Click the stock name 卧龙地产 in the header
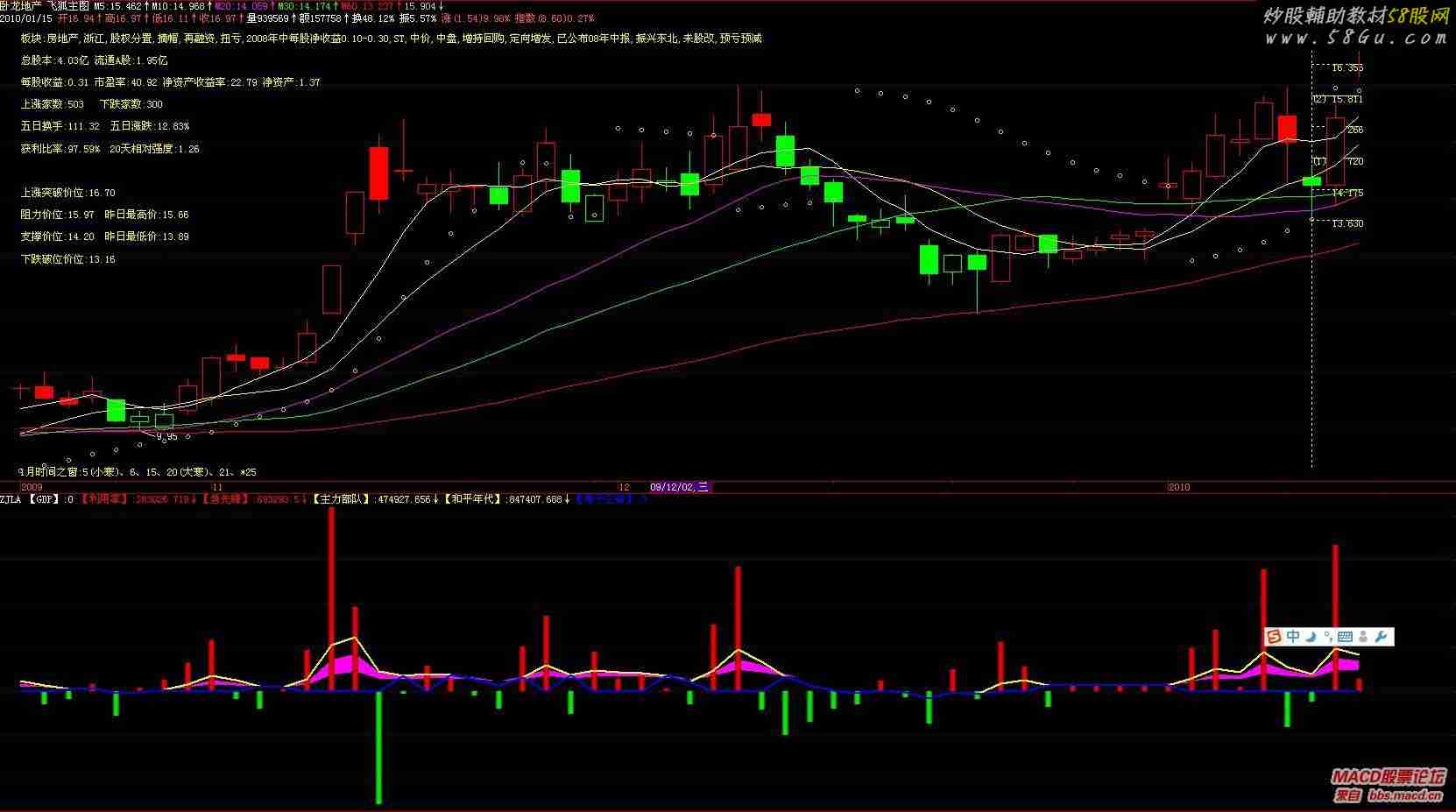Screen dimensions: 1456x812 20,5
